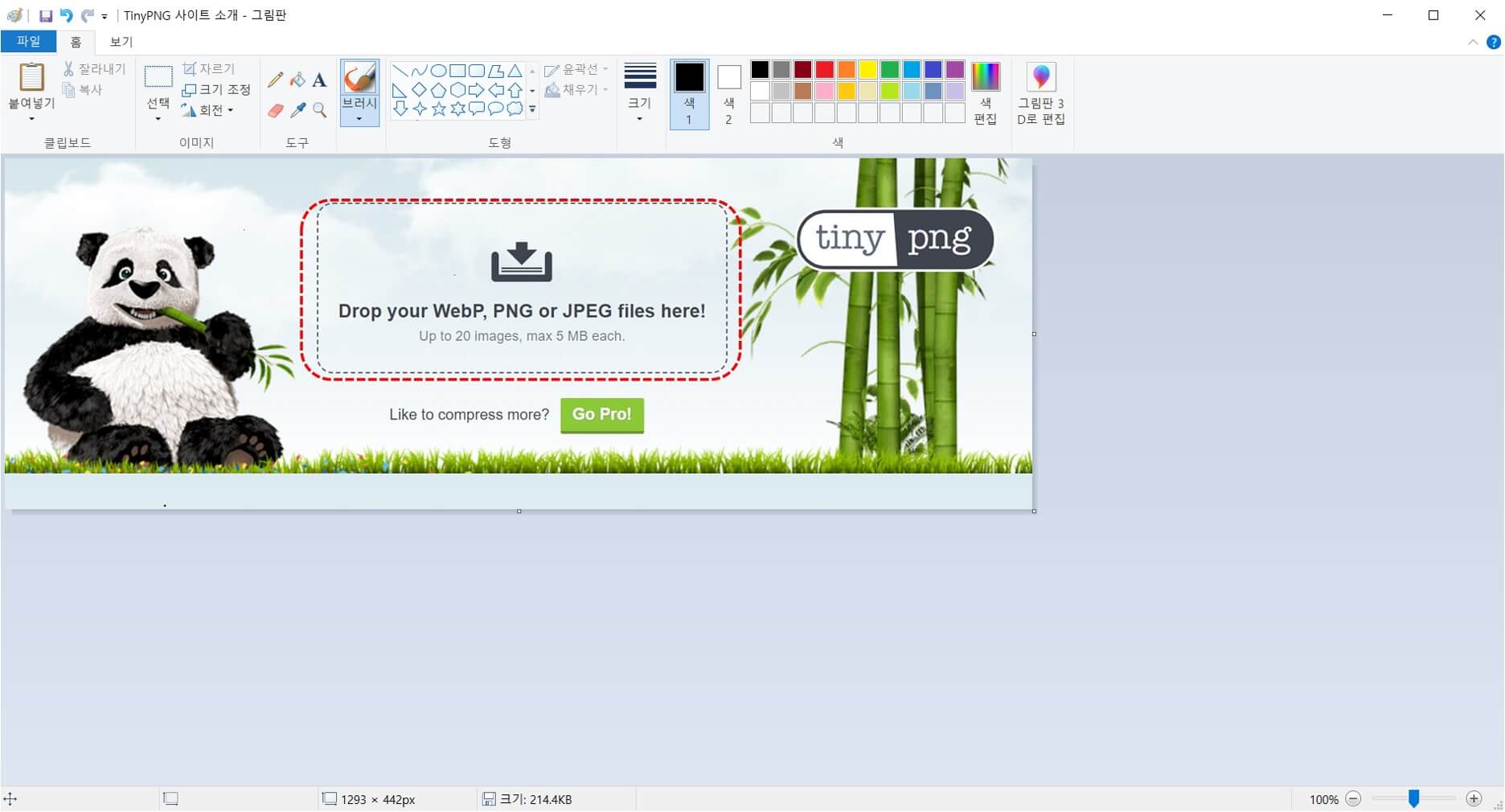The image size is (1505, 812).
Task: Open the Size (크기) line thickness dropdown
Action: pos(640,94)
